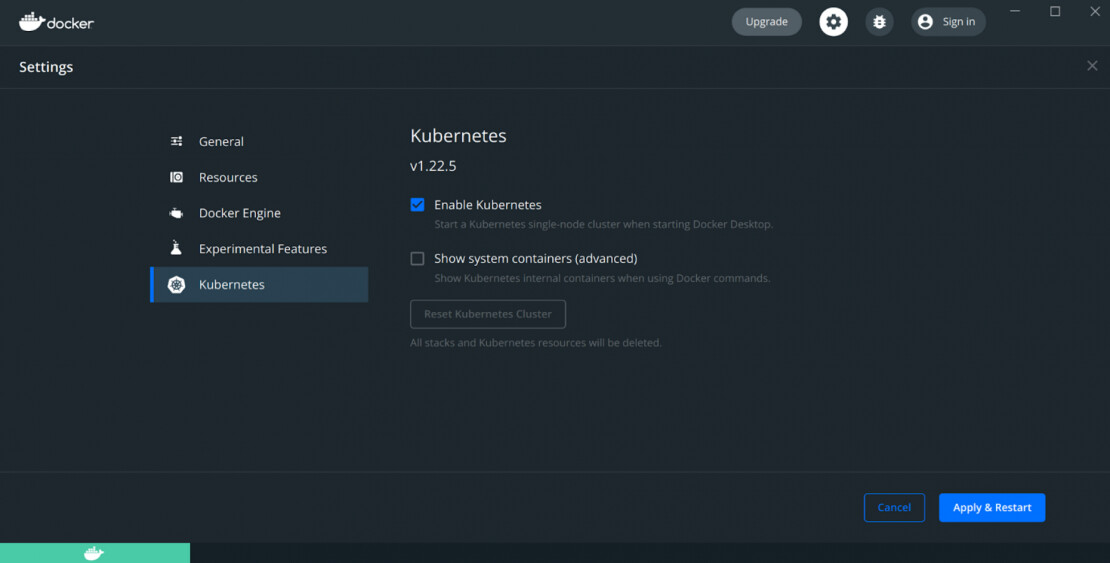Screen dimensions: 1110x563
Task: Click the Experimental Features flask icon
Action: coord(177,249)
